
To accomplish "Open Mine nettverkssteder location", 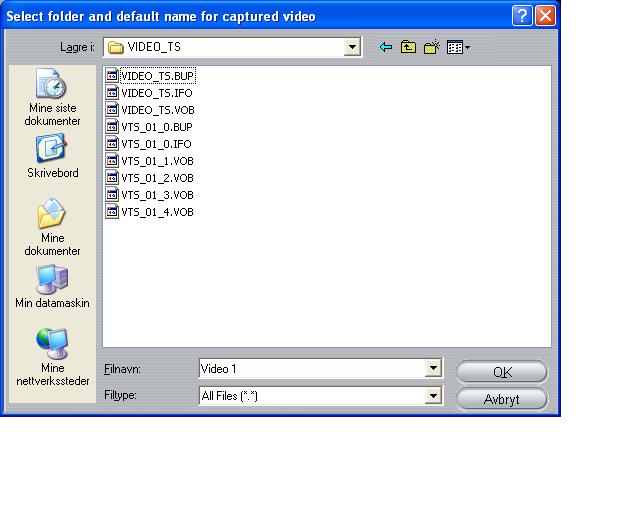I will 52,357.
